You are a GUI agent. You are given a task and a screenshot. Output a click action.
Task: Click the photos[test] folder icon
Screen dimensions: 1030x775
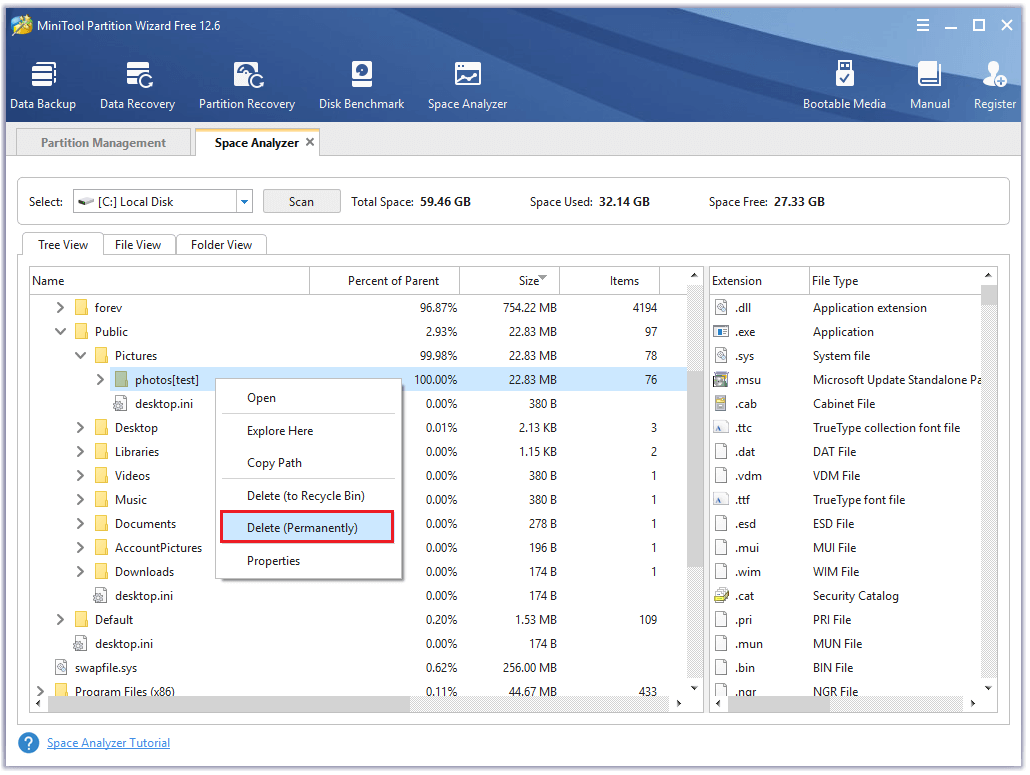coord(121,380)
